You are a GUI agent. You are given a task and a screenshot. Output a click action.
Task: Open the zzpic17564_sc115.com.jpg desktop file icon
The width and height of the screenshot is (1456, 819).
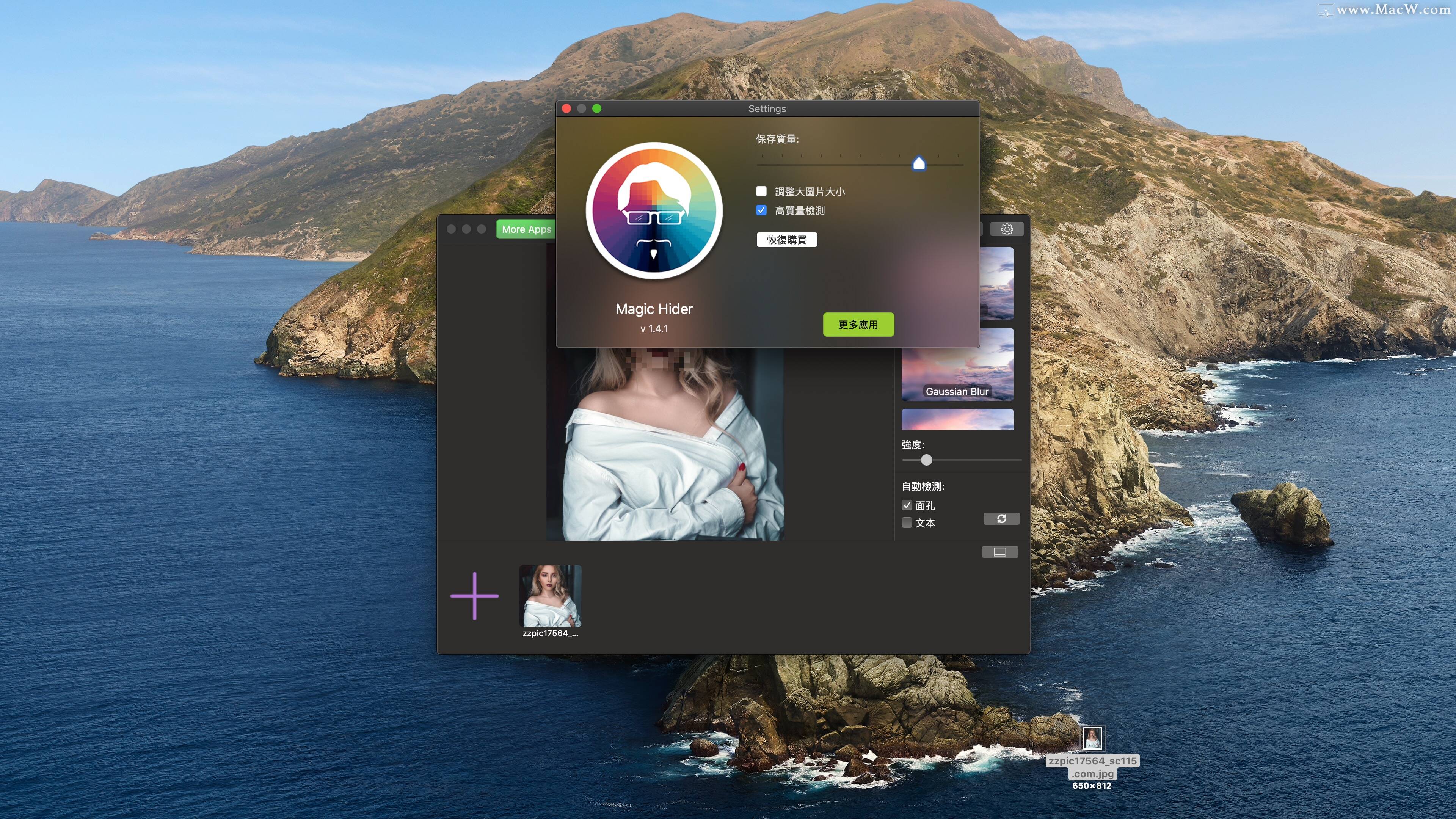[x=1092, y=738]
